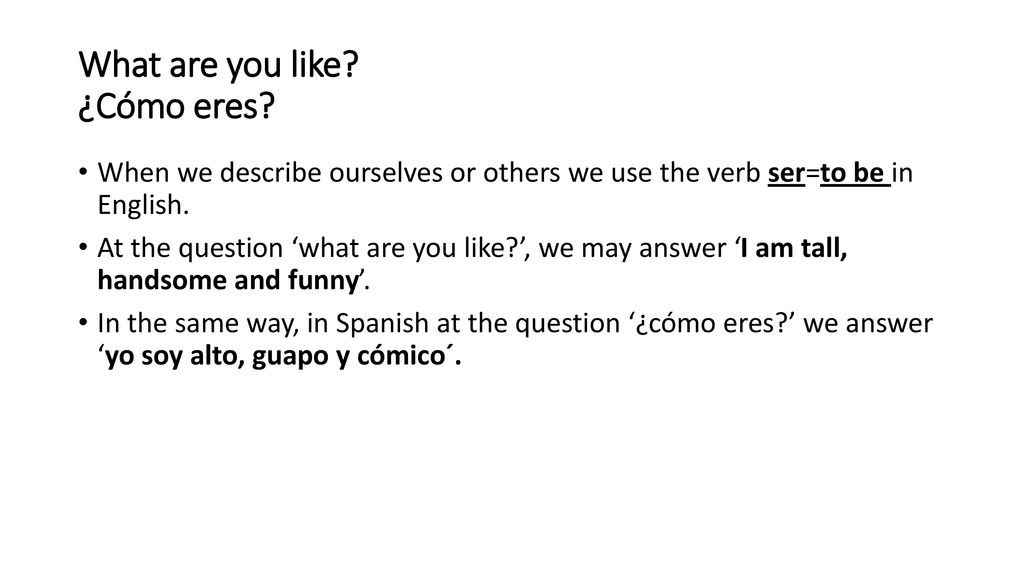Click the phrase 'In the same way'
Viewport: 1024px width, 576px height.
click(x=197, y=325)
